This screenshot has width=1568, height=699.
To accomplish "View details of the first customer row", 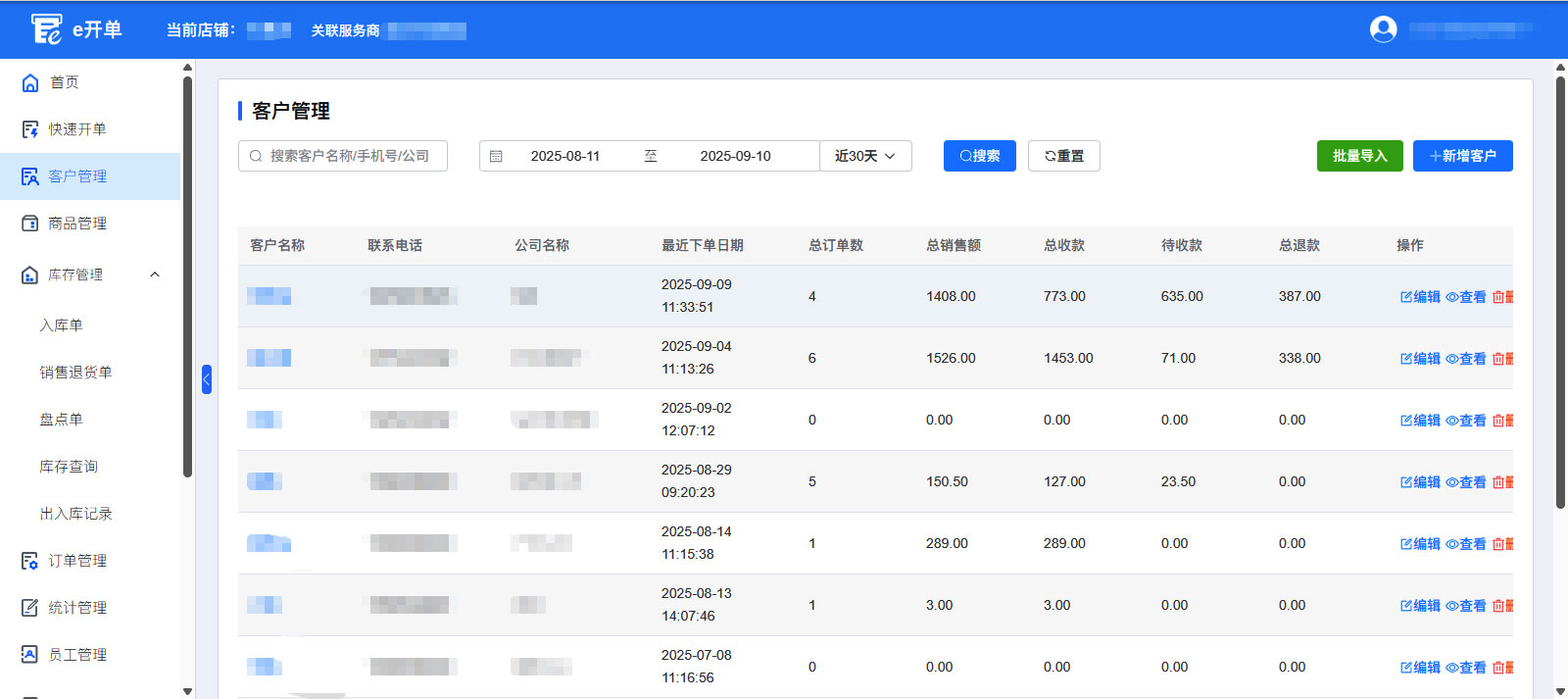I will pyautogui.click(x=1465, y=297).
